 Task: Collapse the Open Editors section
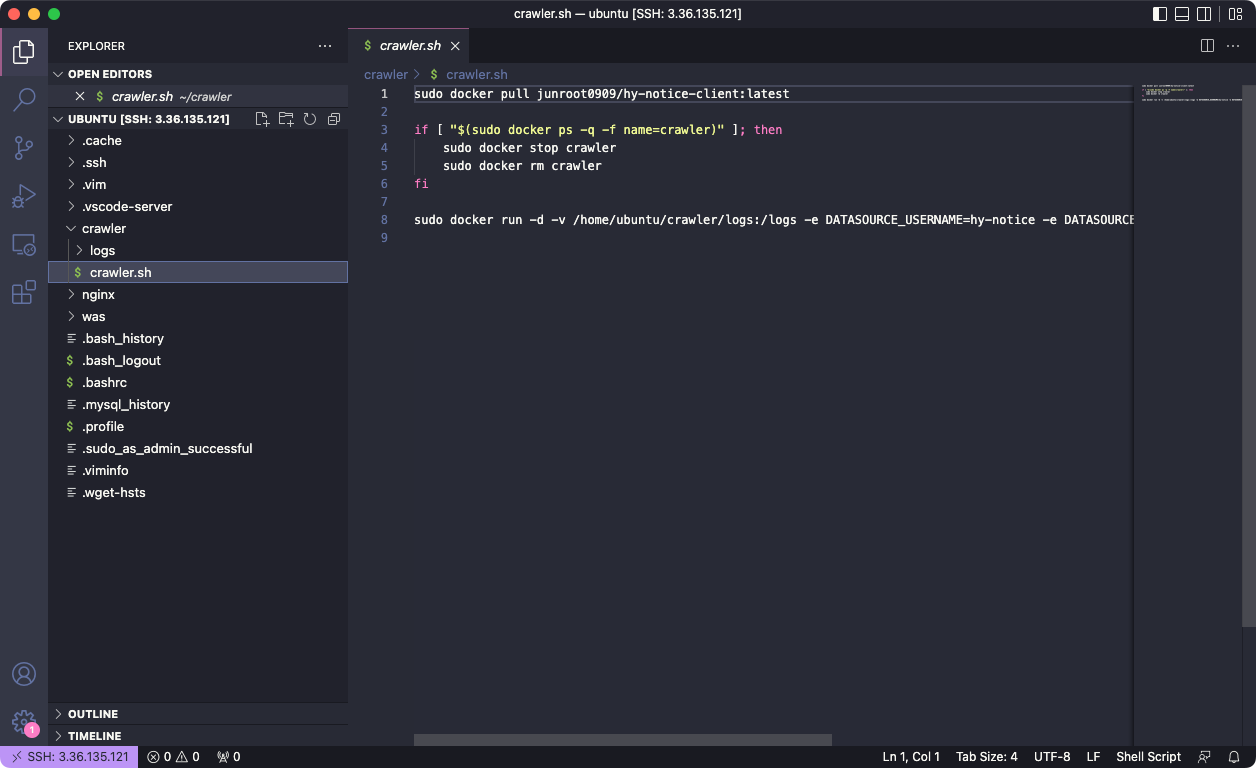(198, 74)
